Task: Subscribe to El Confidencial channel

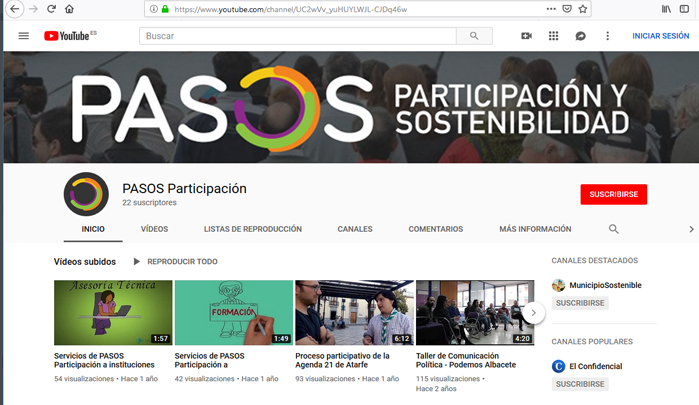Action: (580, 384)
